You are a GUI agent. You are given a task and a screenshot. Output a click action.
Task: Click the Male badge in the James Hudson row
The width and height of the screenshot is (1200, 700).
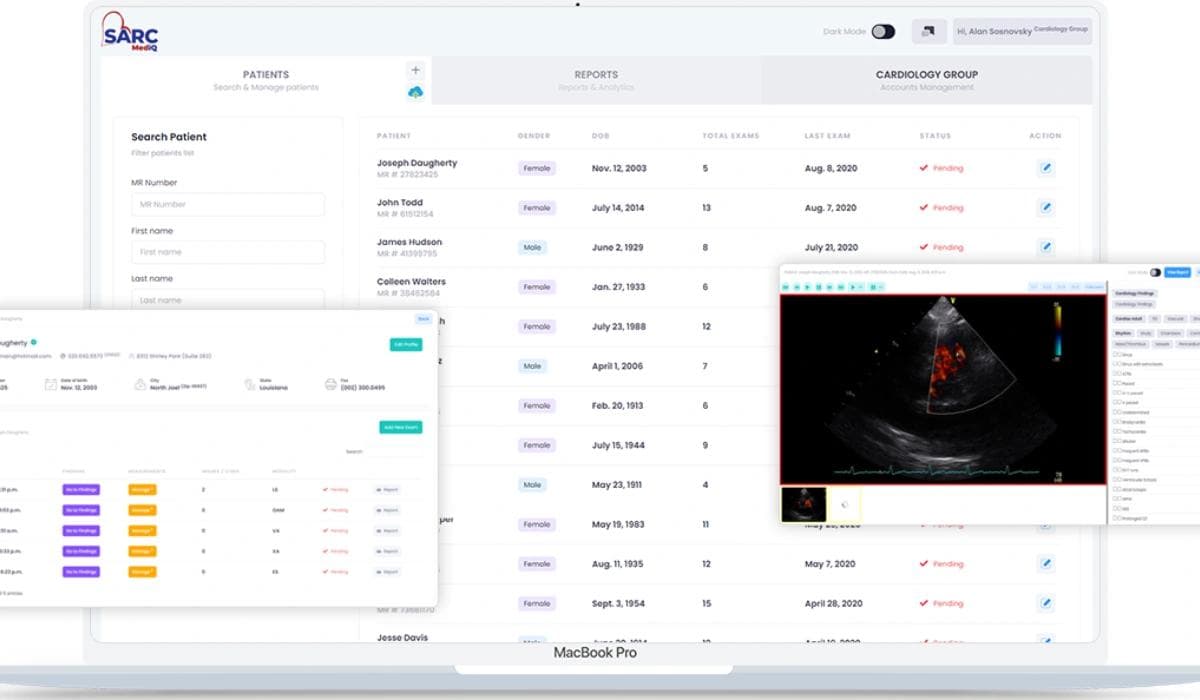pyautogui.click(x=534, y=247)
